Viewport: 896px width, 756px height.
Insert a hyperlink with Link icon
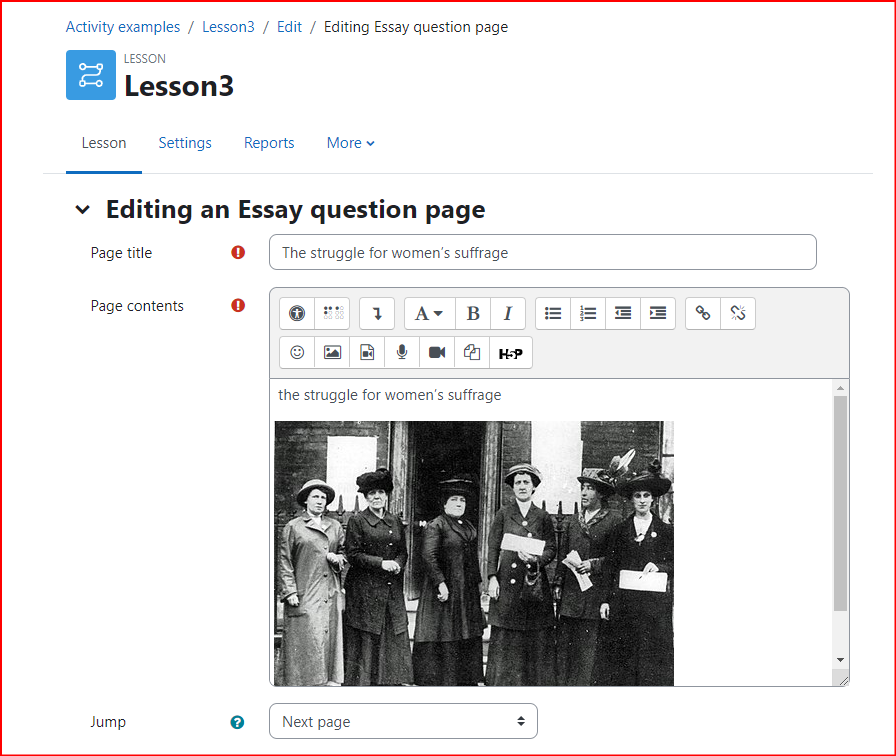pos(703,313)
